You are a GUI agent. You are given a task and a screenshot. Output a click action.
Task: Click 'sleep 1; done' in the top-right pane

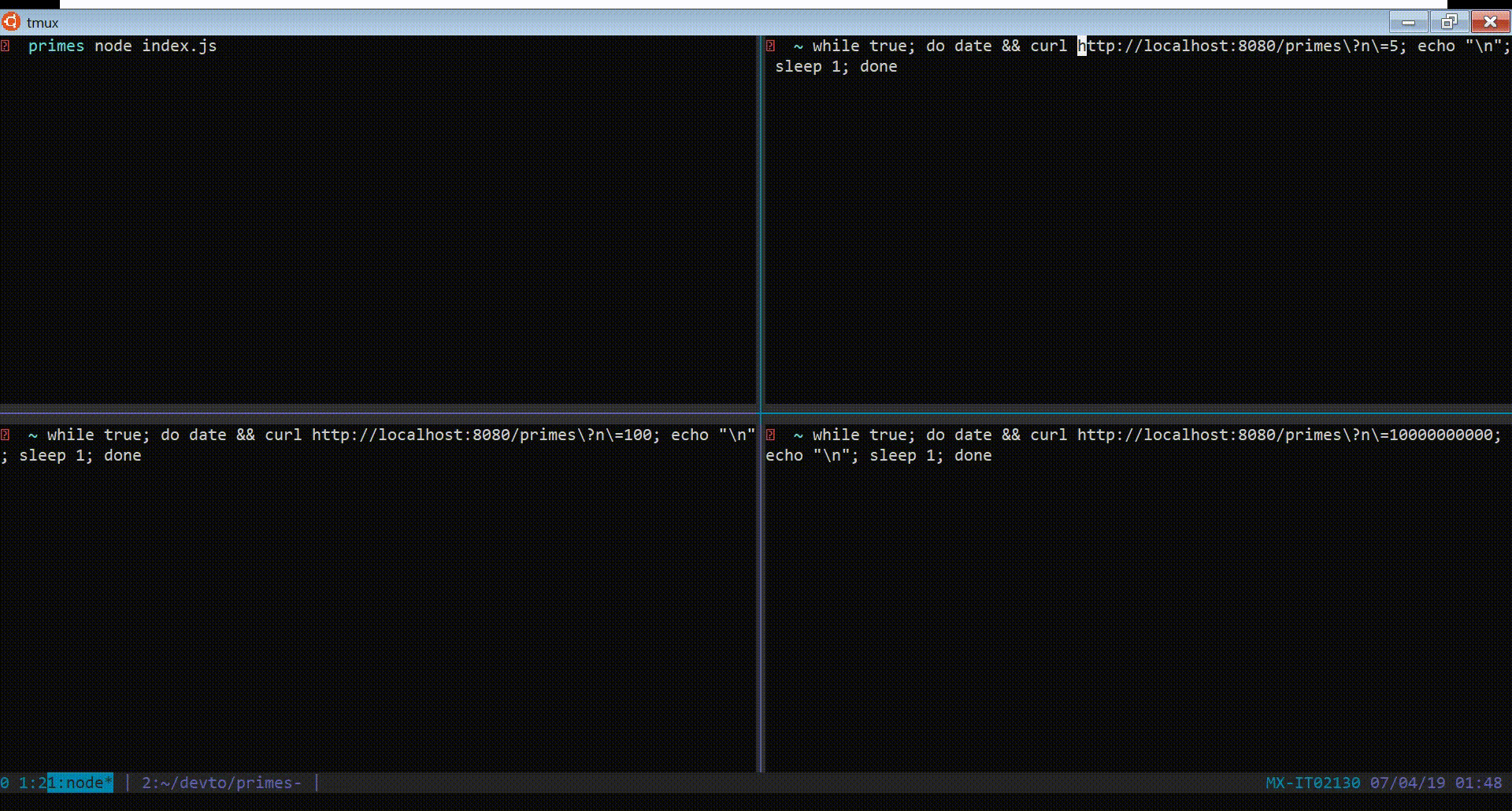[836, 66]
